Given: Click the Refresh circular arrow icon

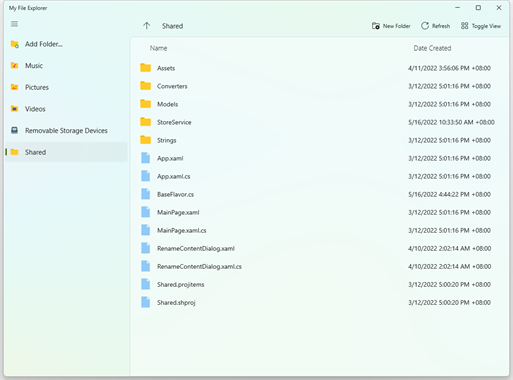Looking at the screenshot, I should click(425, 26).
